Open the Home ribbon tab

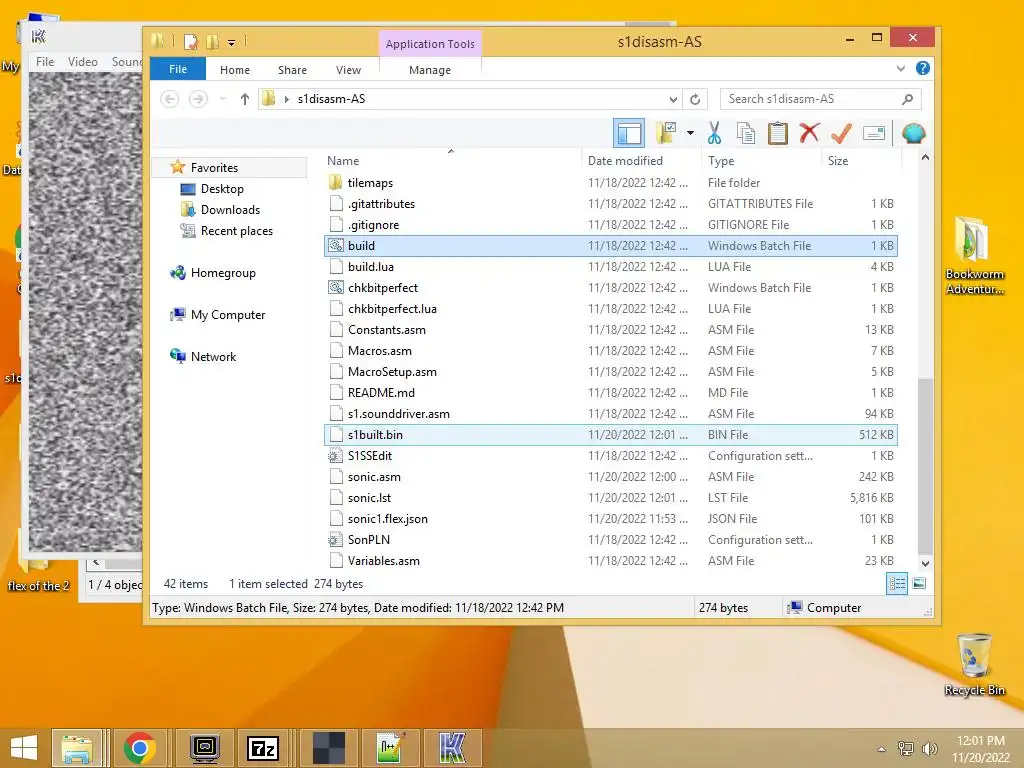coord(234,70)
